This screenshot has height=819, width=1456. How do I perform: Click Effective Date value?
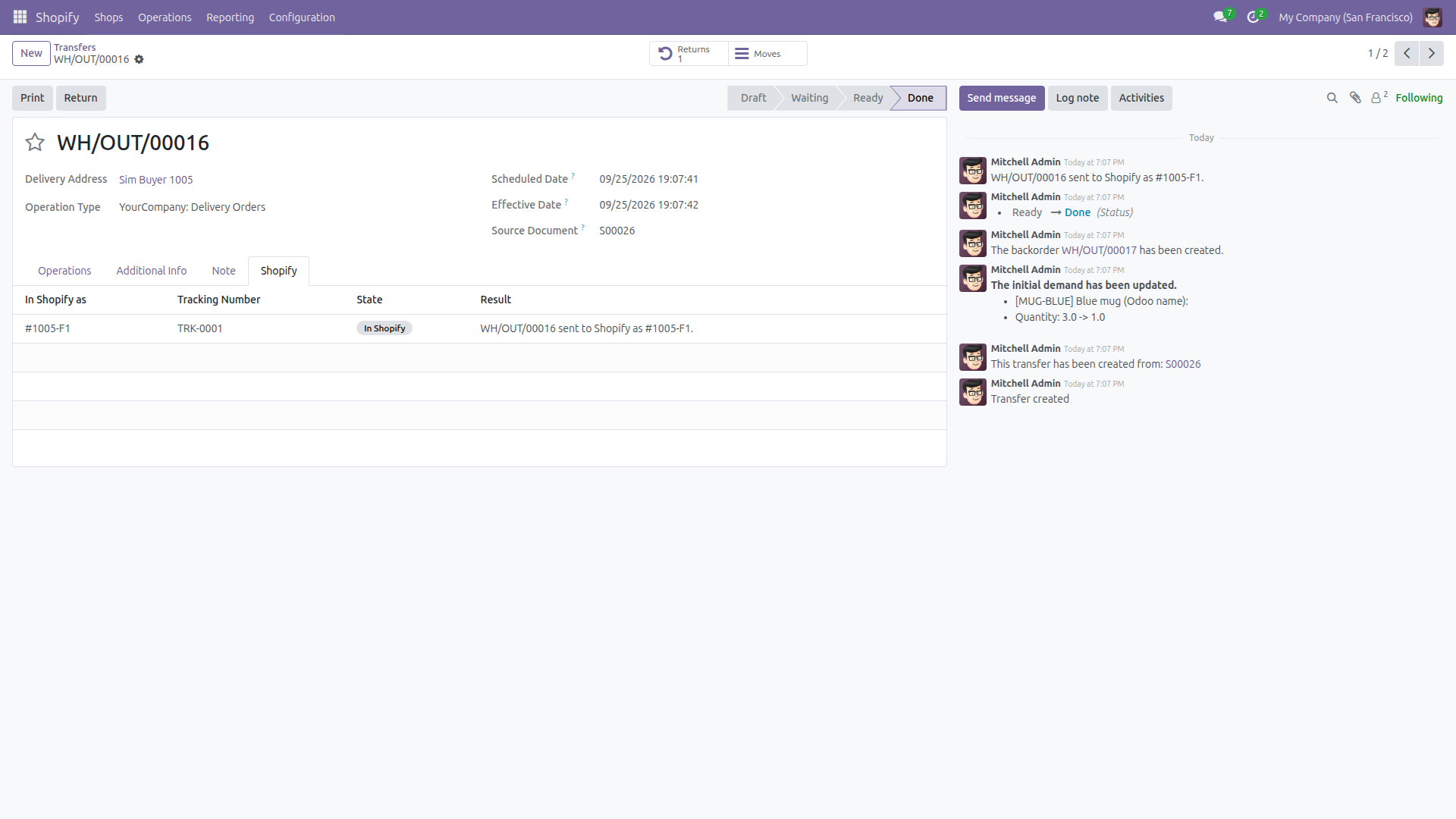click(649, 205)
